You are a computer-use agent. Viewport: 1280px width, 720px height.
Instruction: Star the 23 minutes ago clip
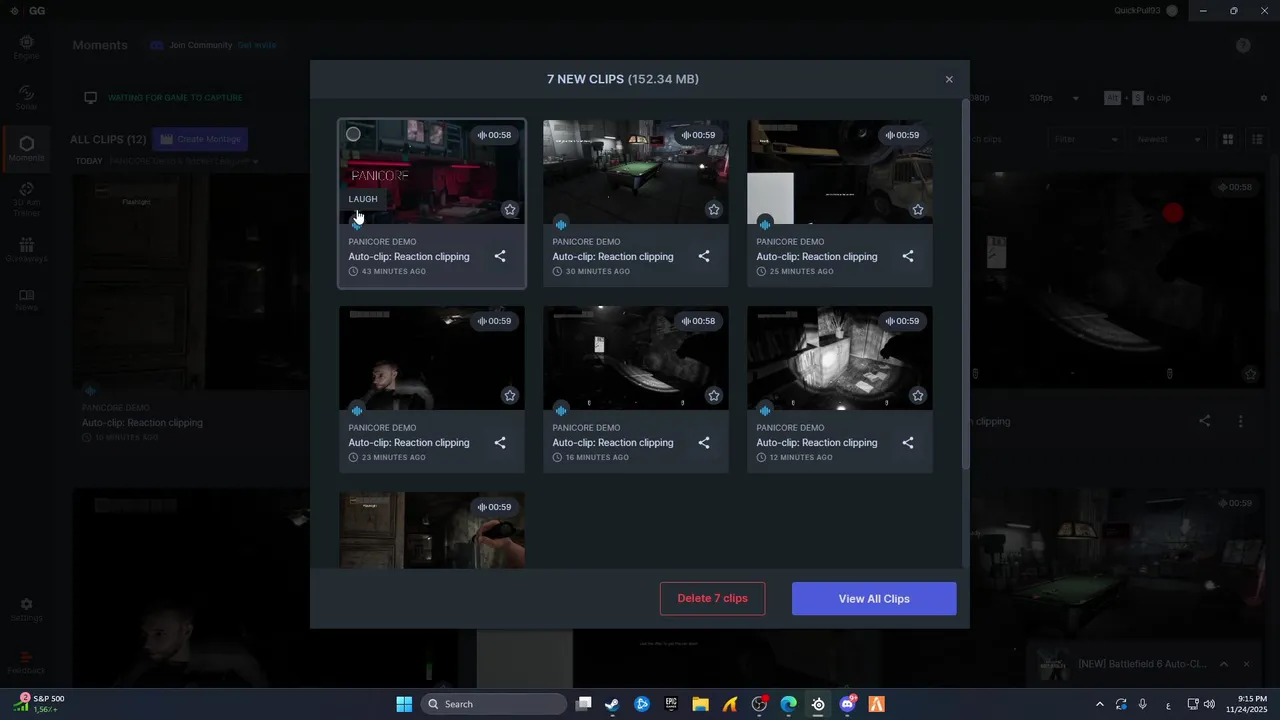[x=510, y=396]
